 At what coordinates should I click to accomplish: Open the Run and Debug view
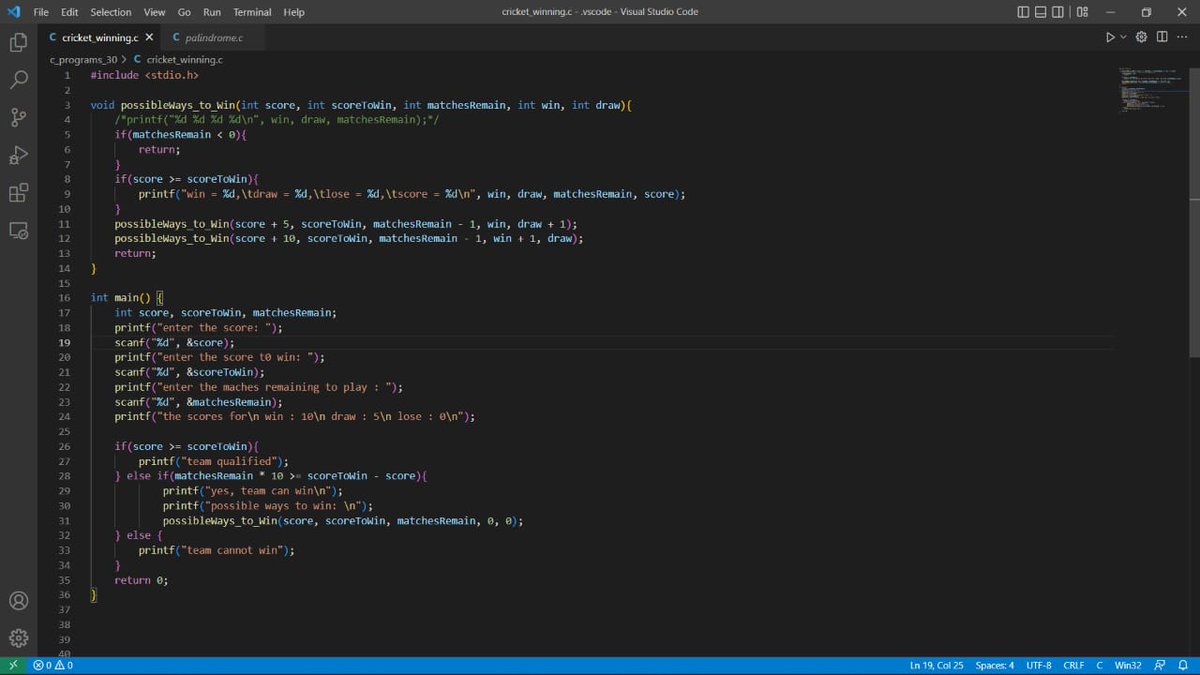tap(18, 154)
